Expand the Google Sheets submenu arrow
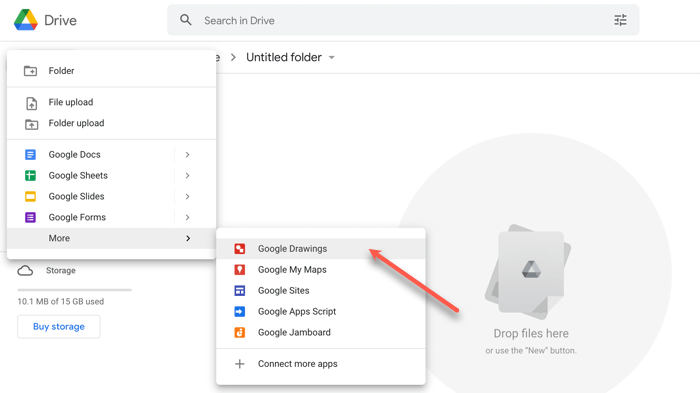 (x=188, y=176)
